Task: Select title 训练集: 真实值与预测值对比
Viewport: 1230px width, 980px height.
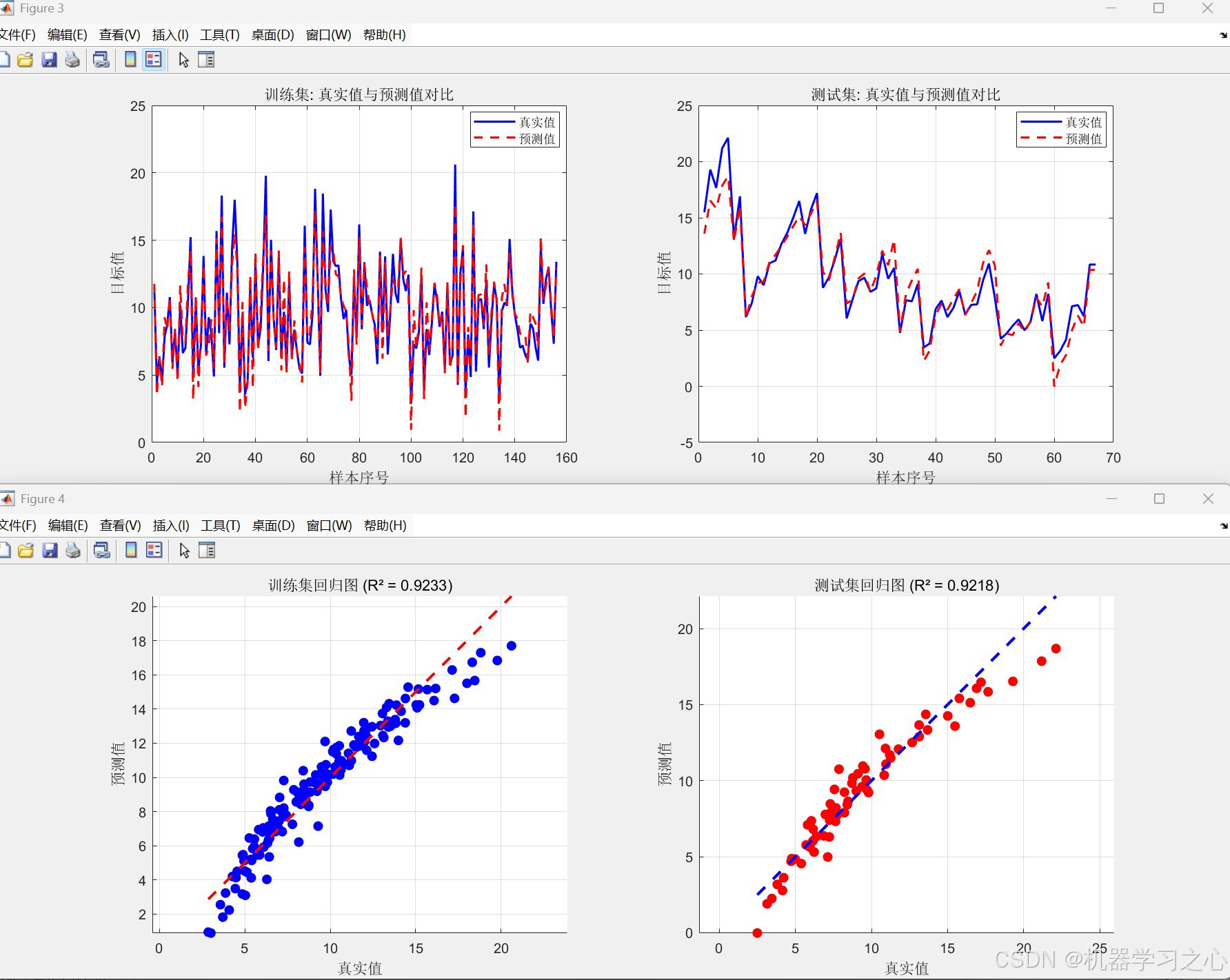Action: (359, 94)
